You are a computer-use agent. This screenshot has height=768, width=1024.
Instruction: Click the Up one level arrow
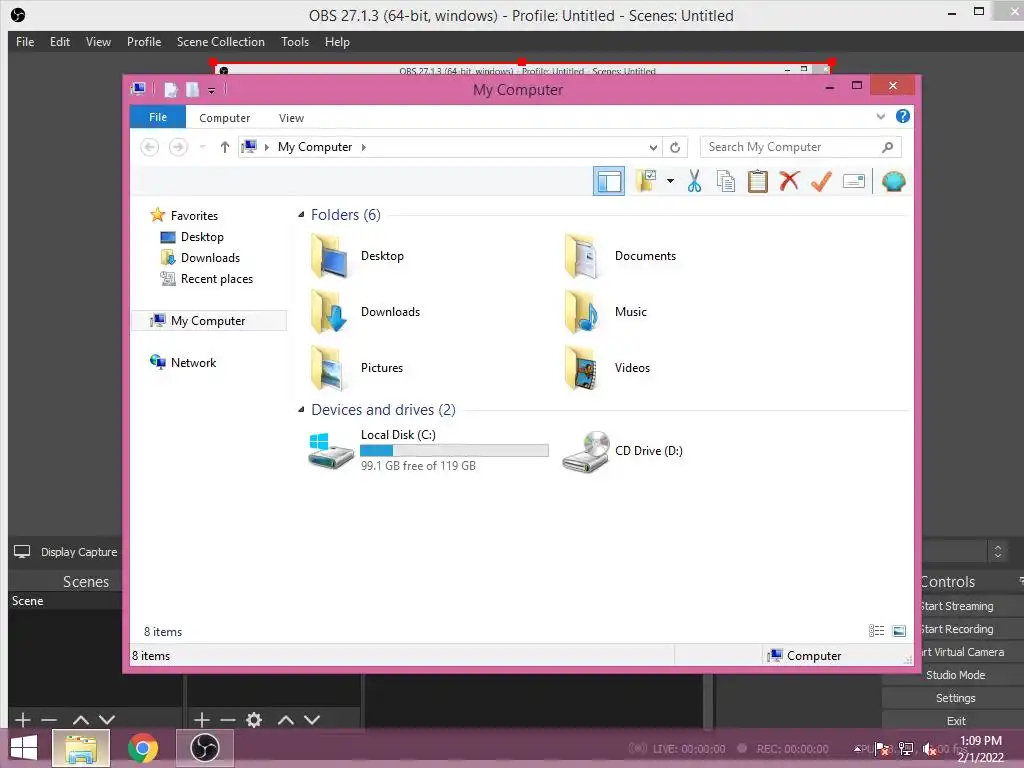225,147
